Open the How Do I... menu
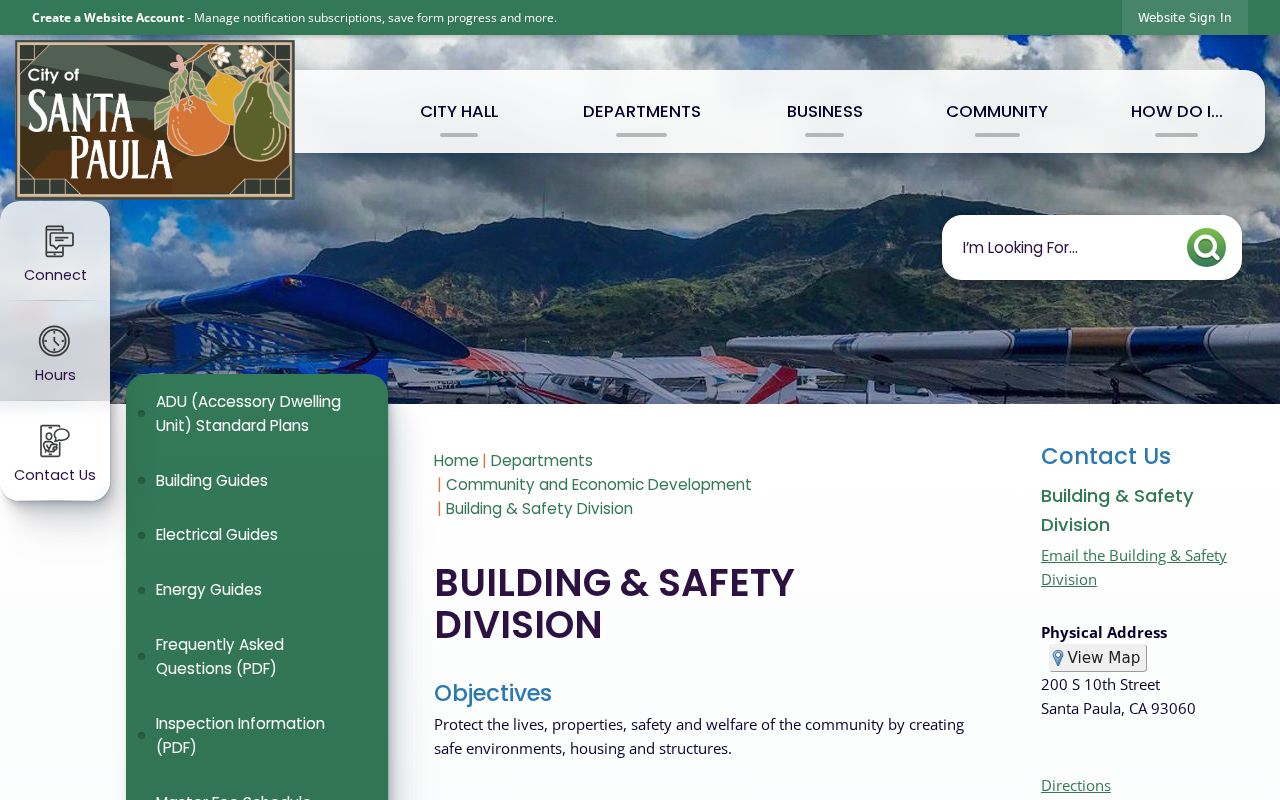1280x800 pixels. click(x=1177, y=112)
